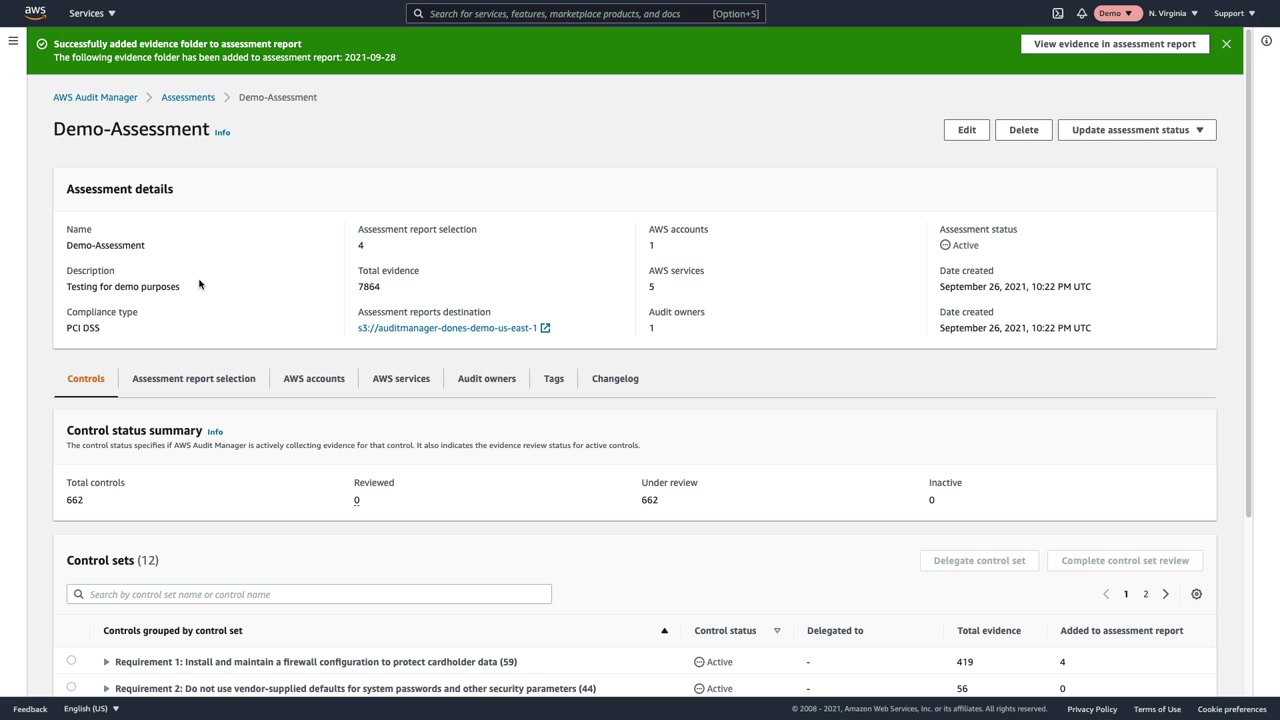Switch to the AWS accounts tab
Viewport: 1280px width, 720px height.
314,379
